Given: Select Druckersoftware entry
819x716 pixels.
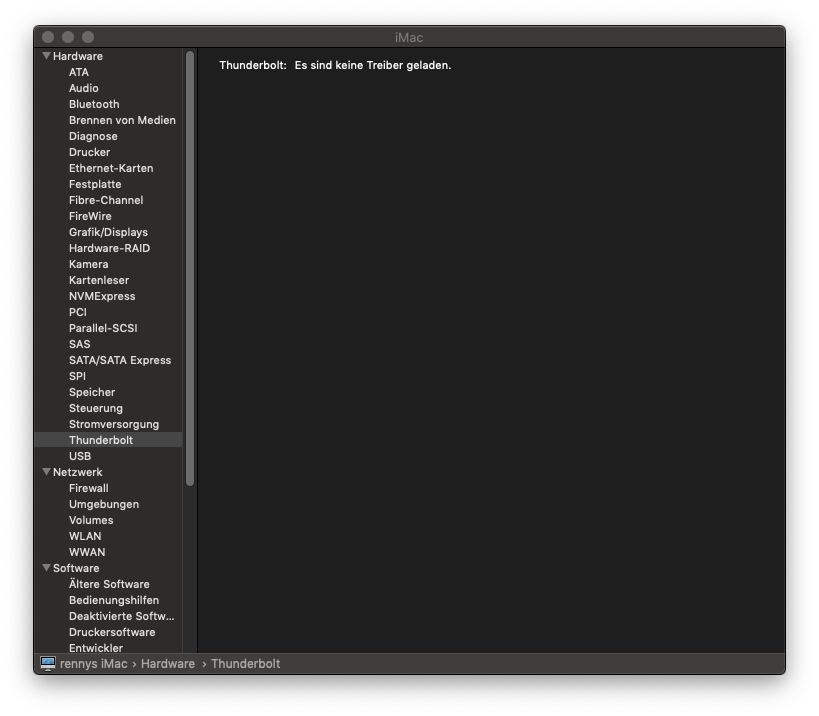Looking at the screenshot, I should (x=112, y=632).
